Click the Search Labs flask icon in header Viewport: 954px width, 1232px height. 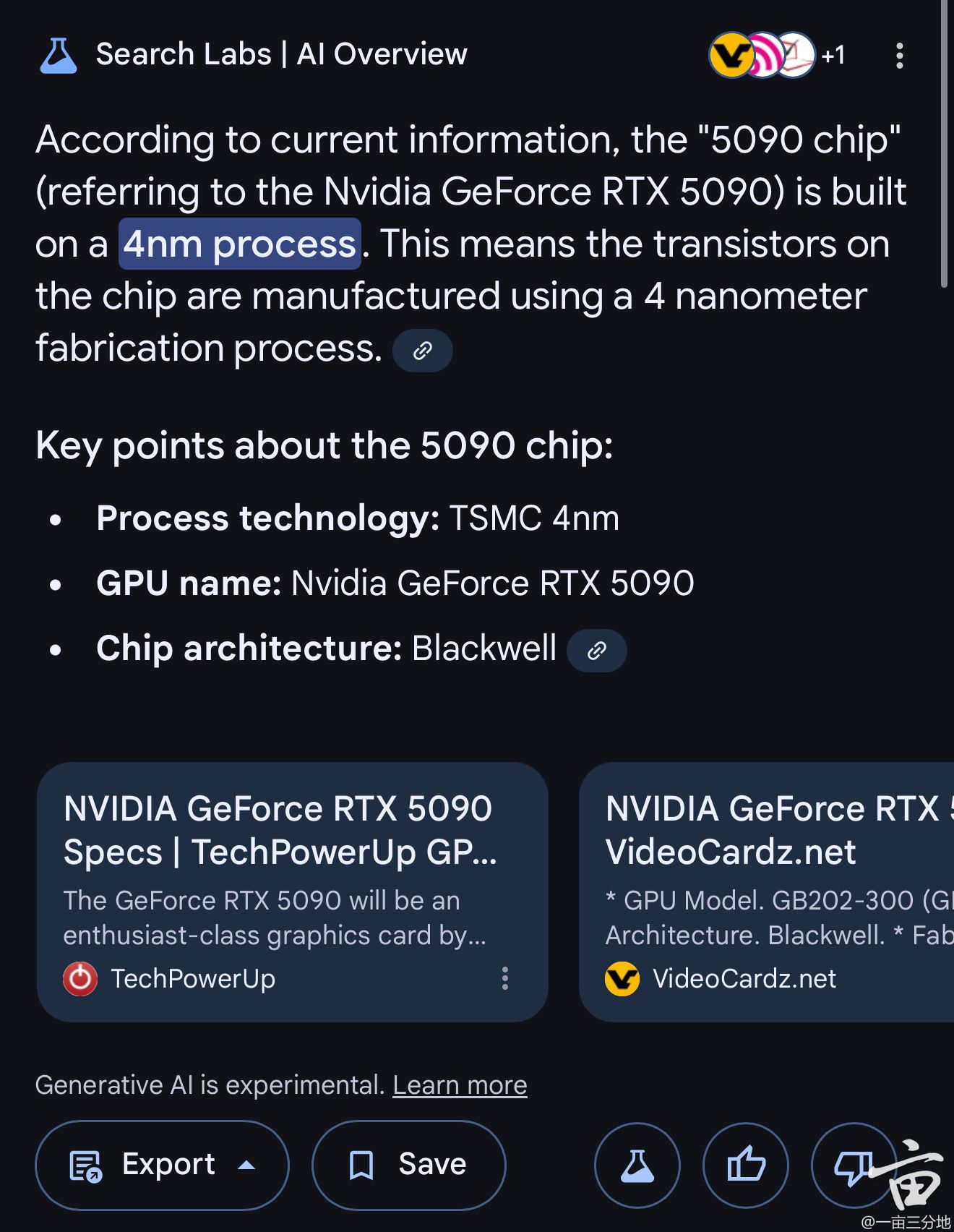(x=58, y=56)
